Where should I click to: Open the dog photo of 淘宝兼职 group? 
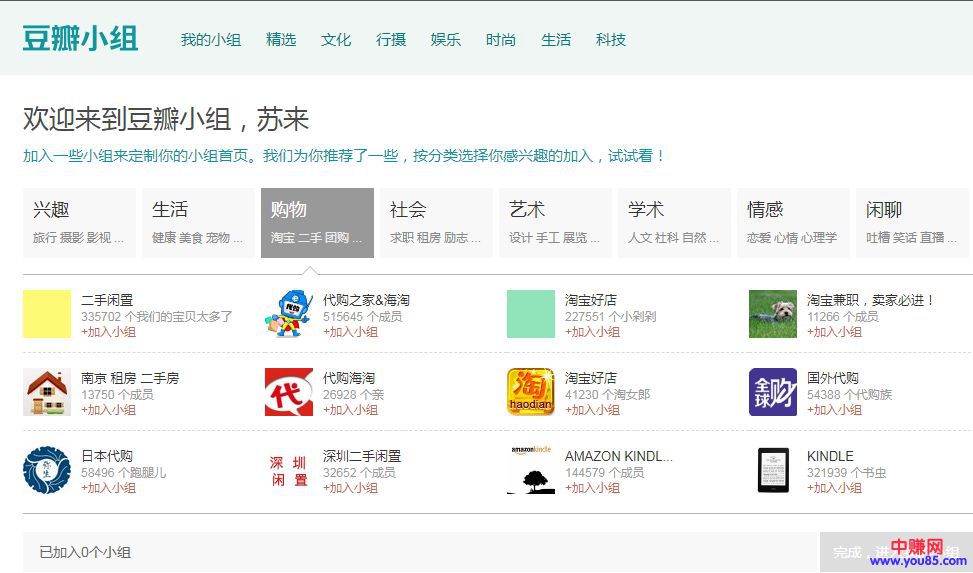pyautogui.click(x=772, y=314)
